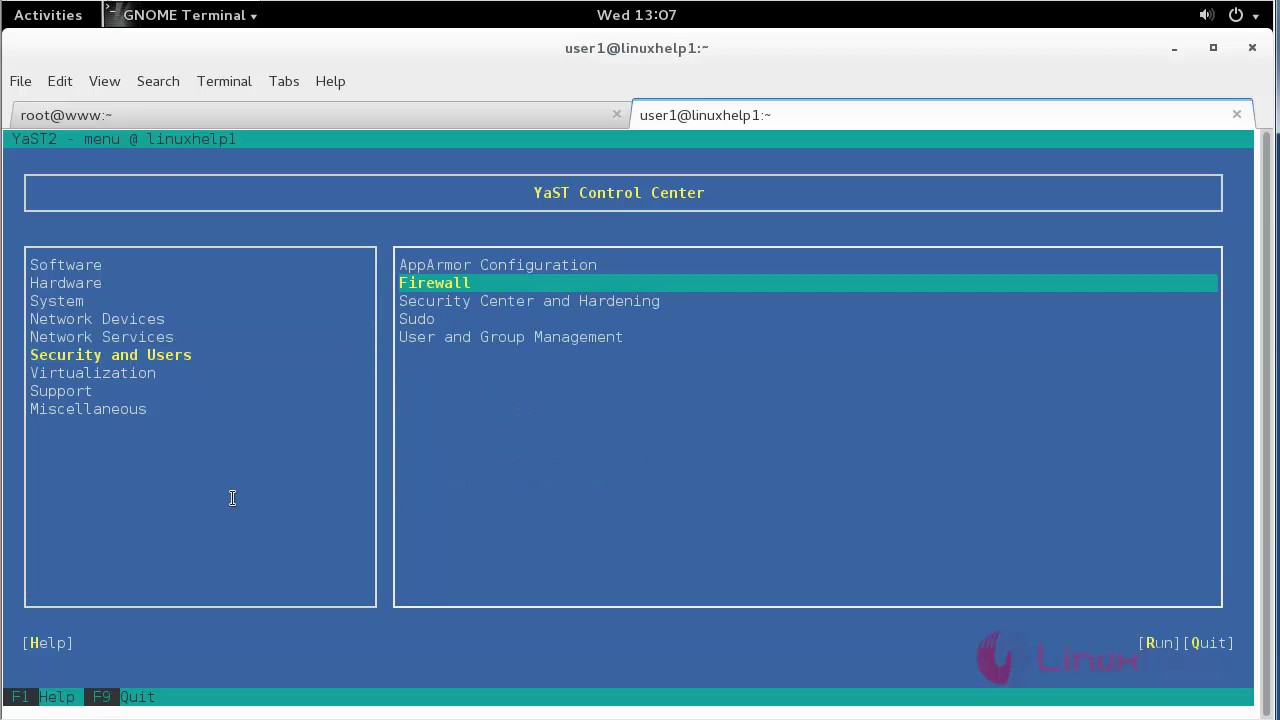
Task: Select Network Devices category
Action: (97, 319)
